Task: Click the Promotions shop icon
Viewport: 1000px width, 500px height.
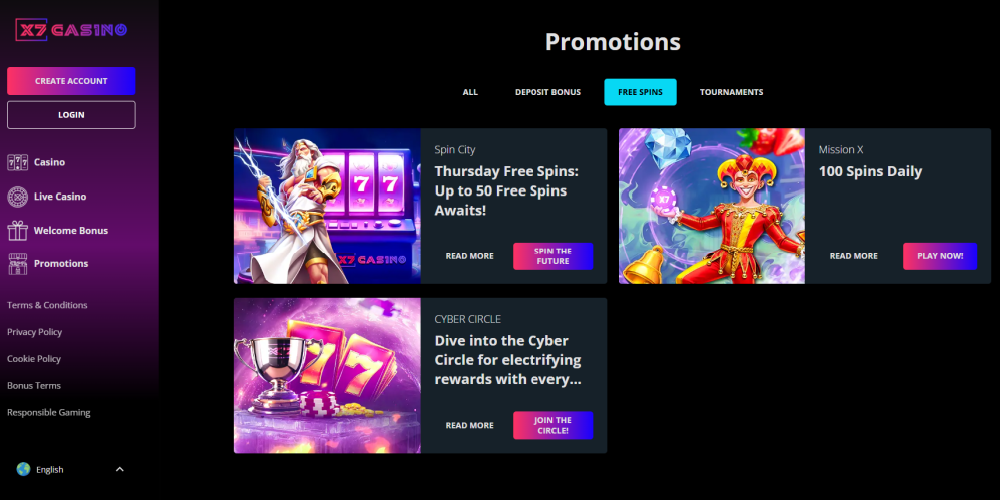Action: pos(17,263)
